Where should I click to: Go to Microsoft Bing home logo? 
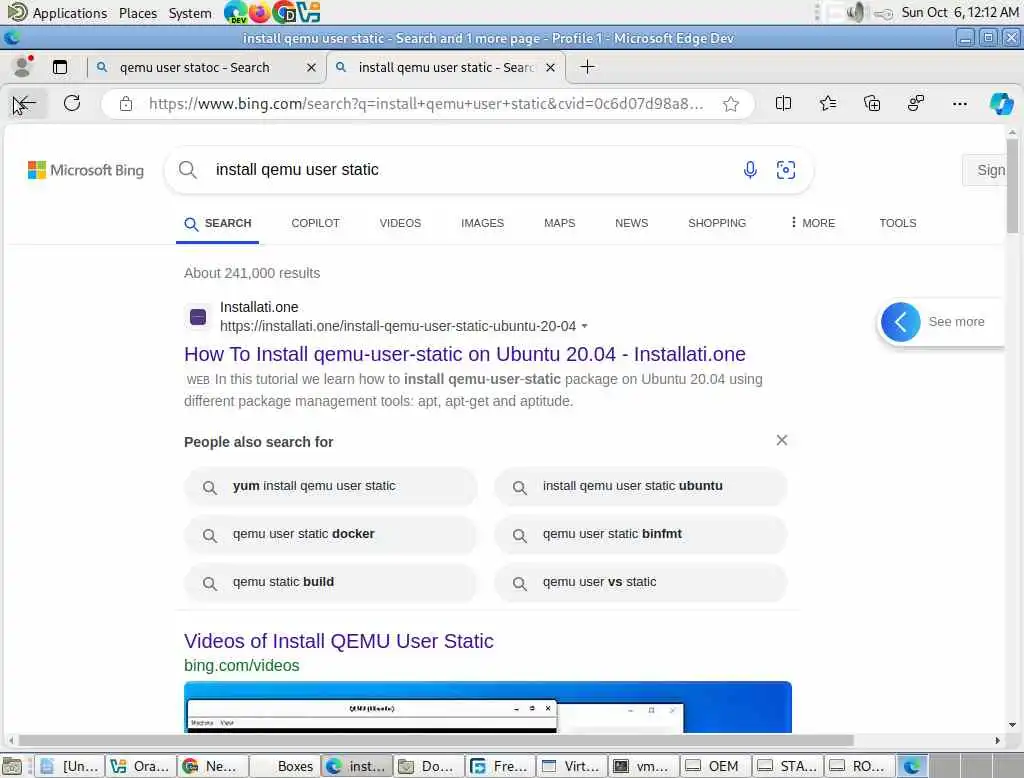pyautogui.click(x=86, y=170)
